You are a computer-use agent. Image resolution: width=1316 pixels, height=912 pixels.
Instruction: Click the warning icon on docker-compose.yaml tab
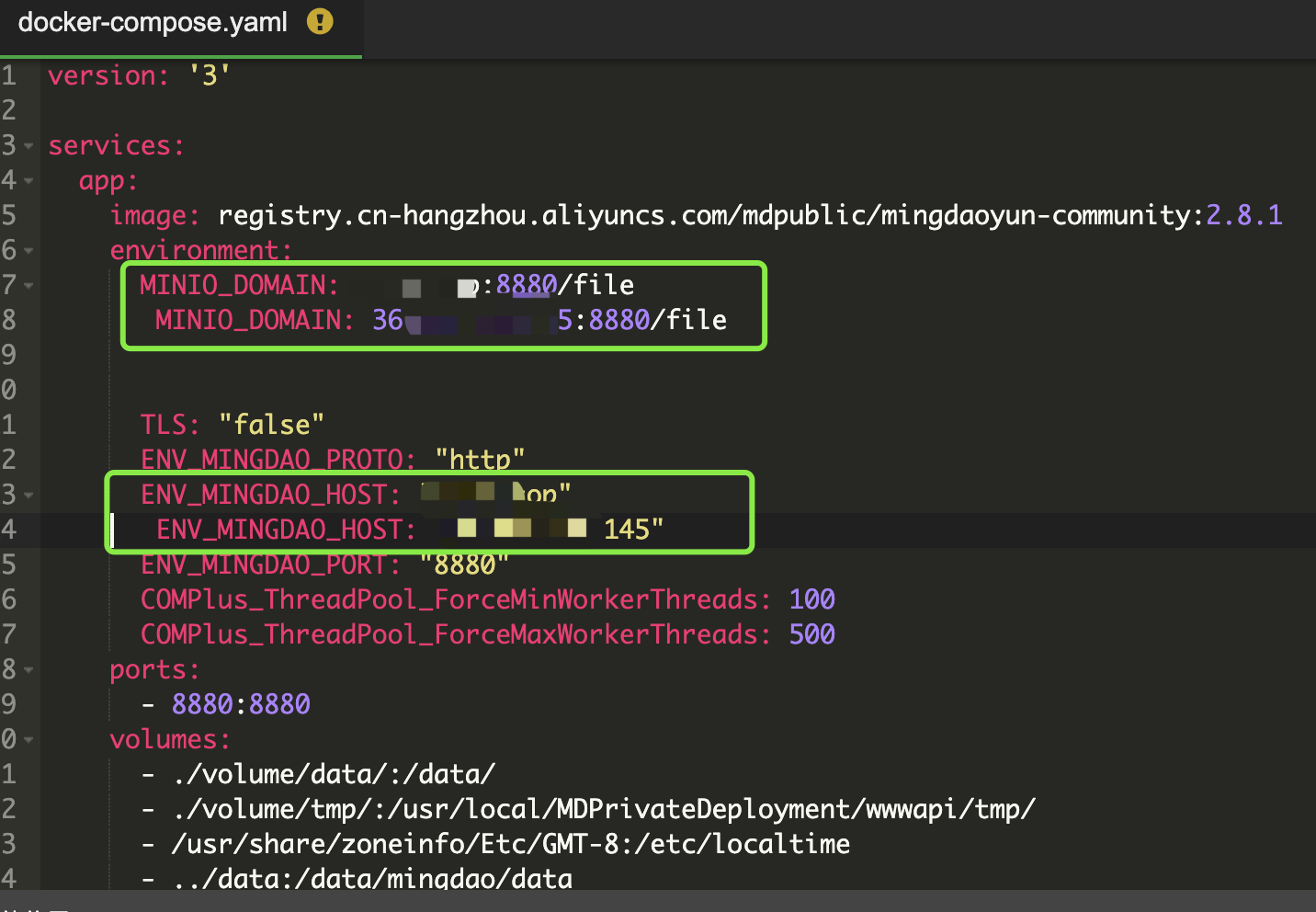coord(320,21)
